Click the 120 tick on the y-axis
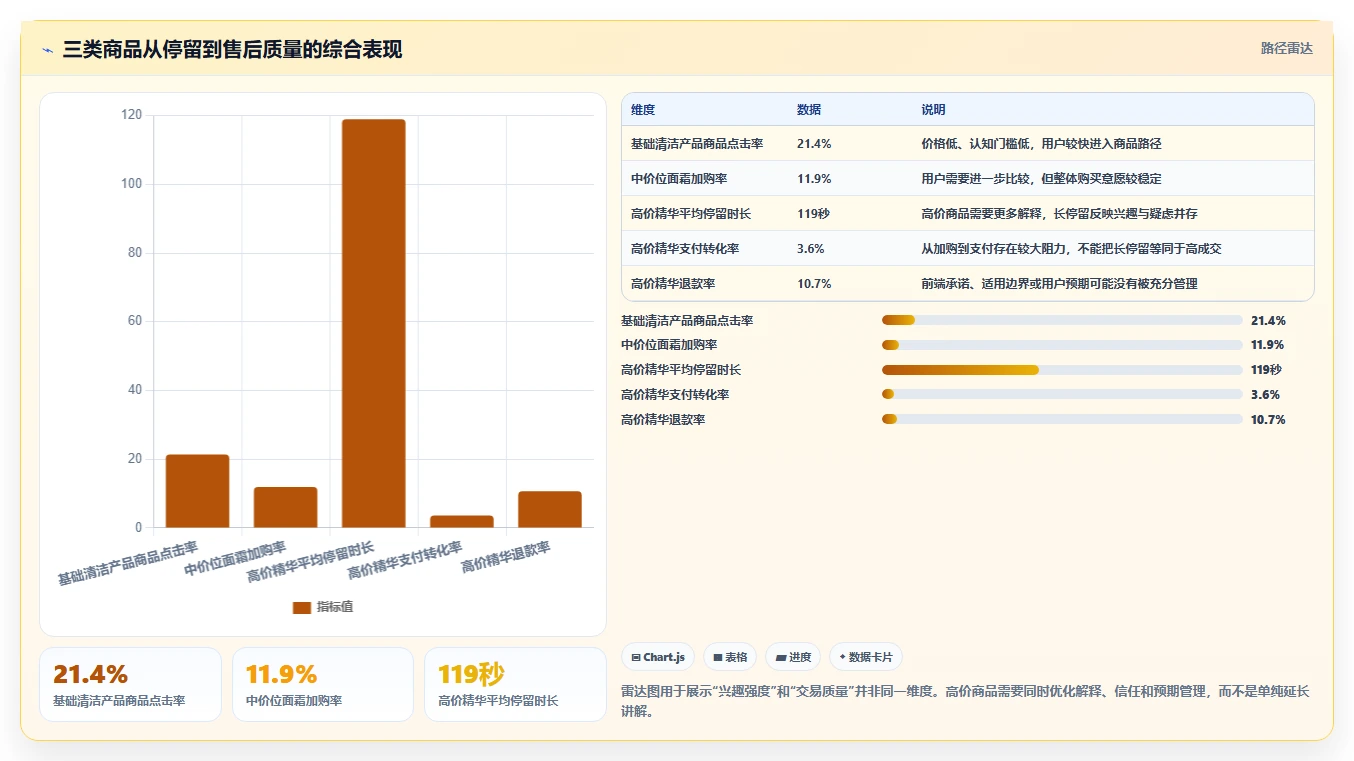 coord(132,115)
